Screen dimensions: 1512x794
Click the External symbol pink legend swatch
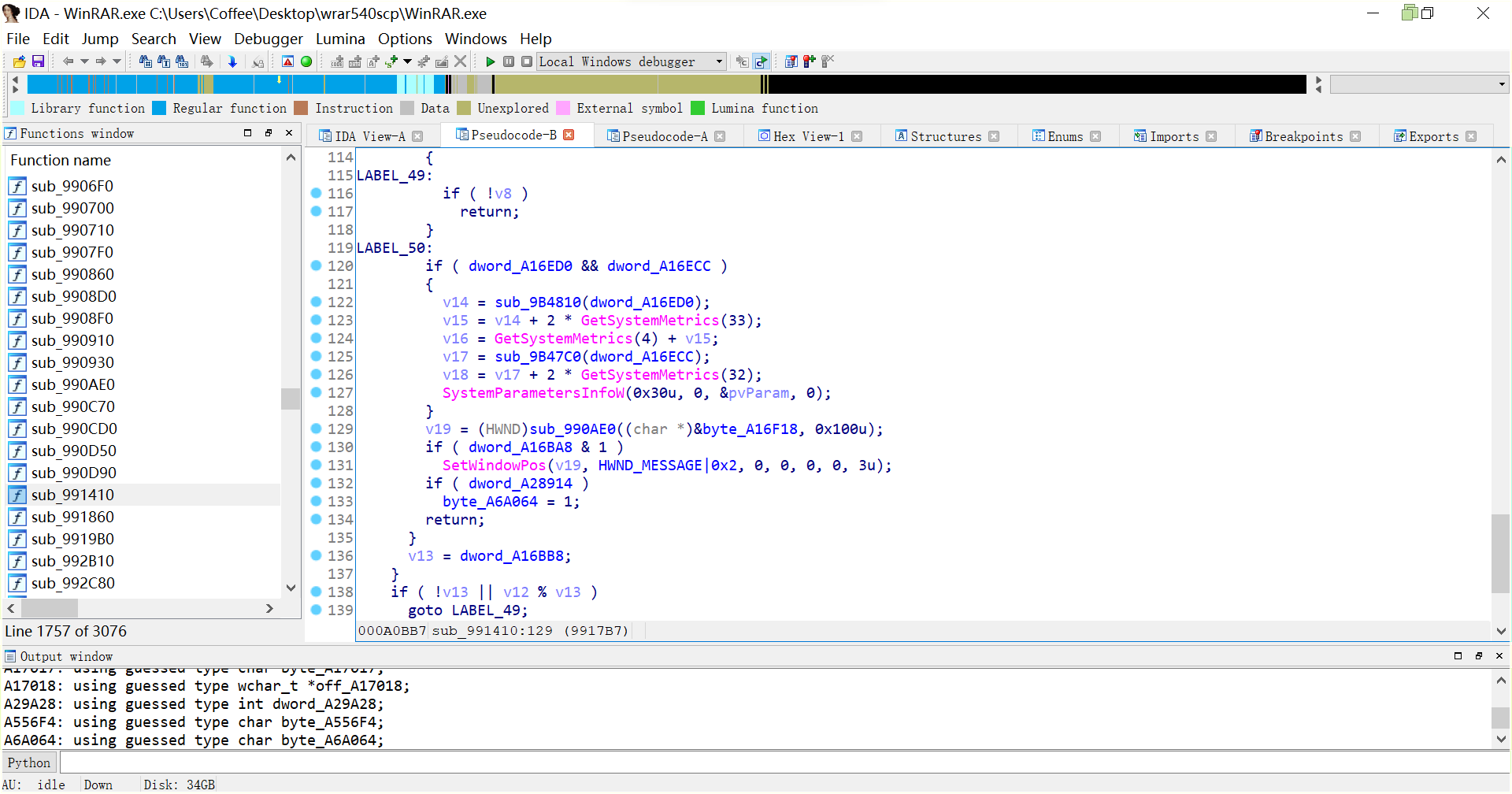562,108
